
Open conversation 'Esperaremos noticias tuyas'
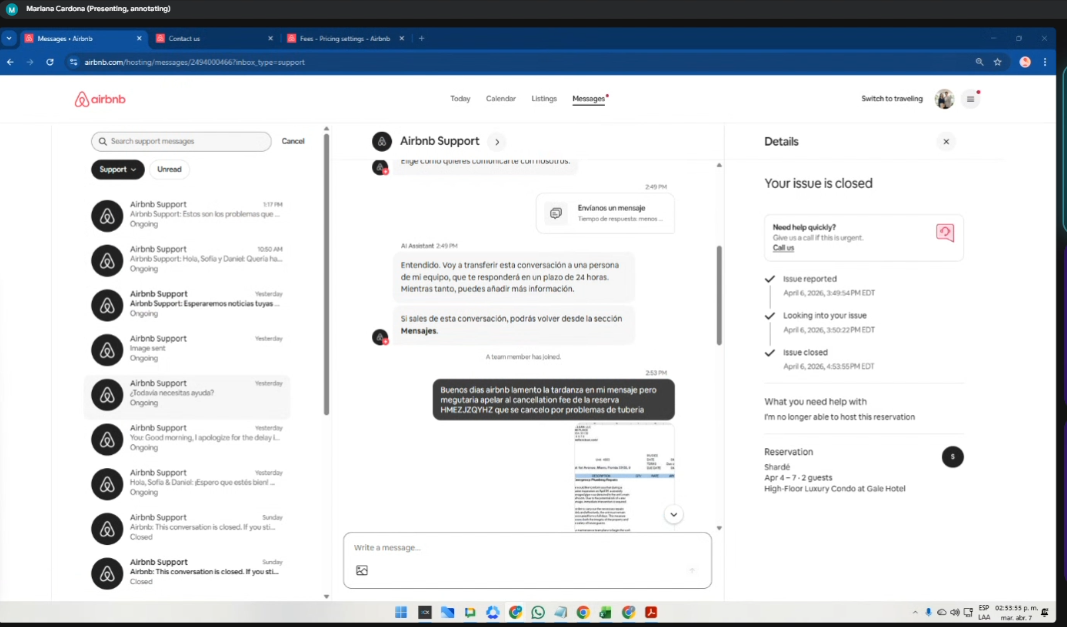pyautogui.click(x=187, y=304)
